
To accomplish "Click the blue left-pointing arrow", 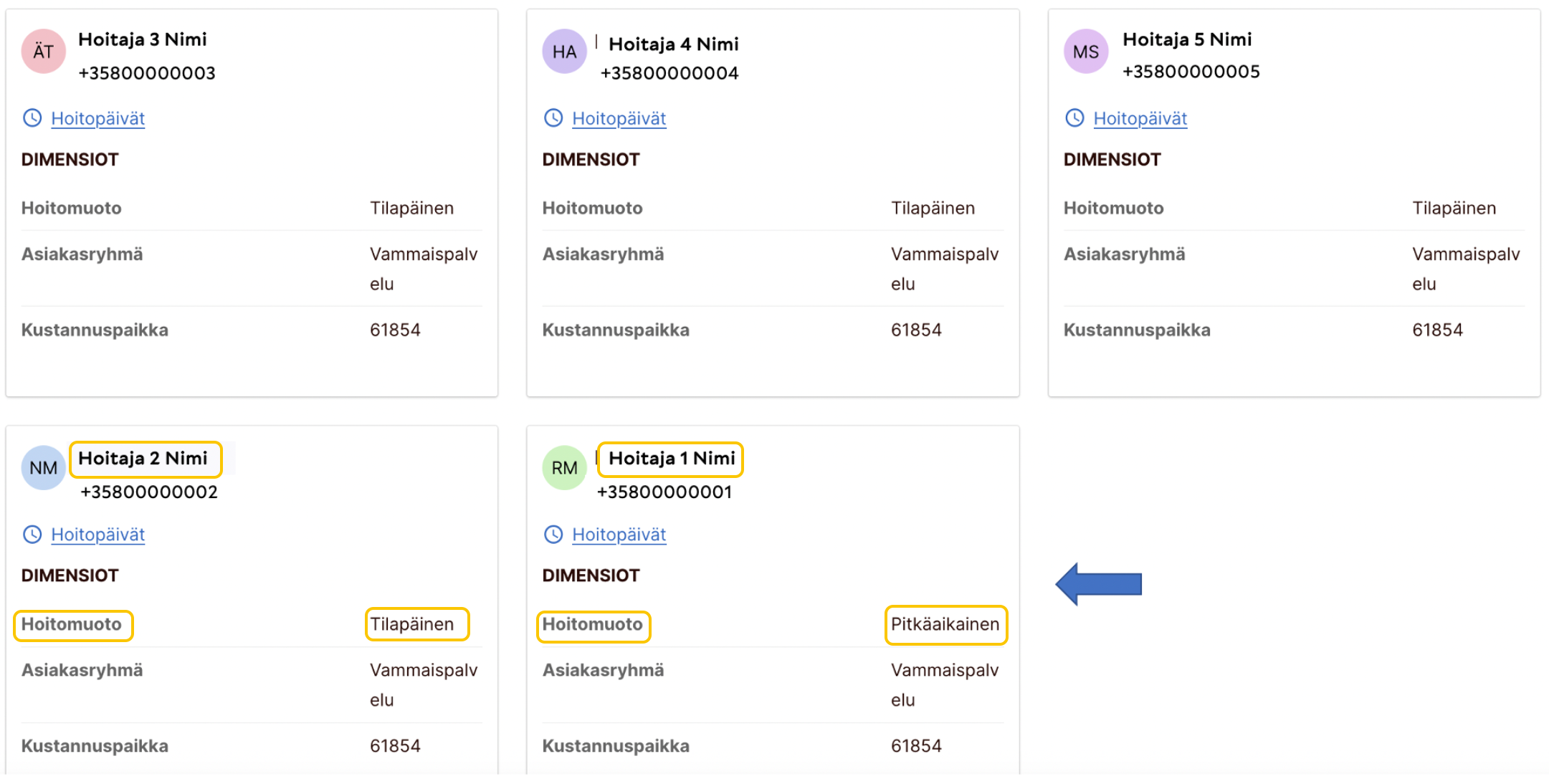I will point(1098,584).
